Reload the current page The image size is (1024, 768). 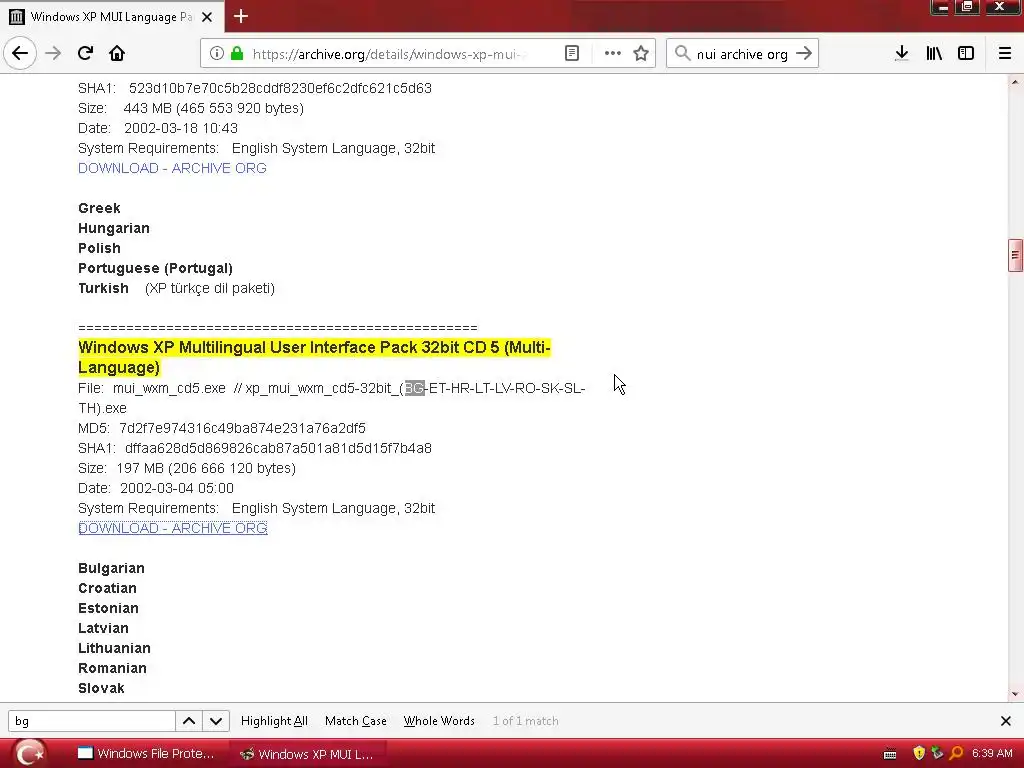[86, 54]
